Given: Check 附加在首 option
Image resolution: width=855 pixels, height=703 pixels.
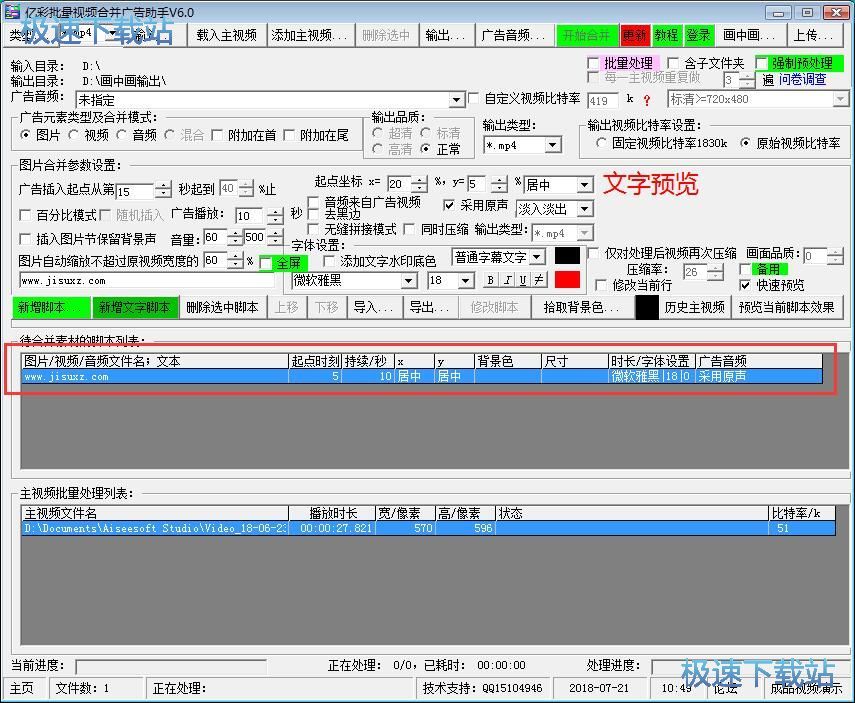Looking at the screenshot, I should click(216, 135).
